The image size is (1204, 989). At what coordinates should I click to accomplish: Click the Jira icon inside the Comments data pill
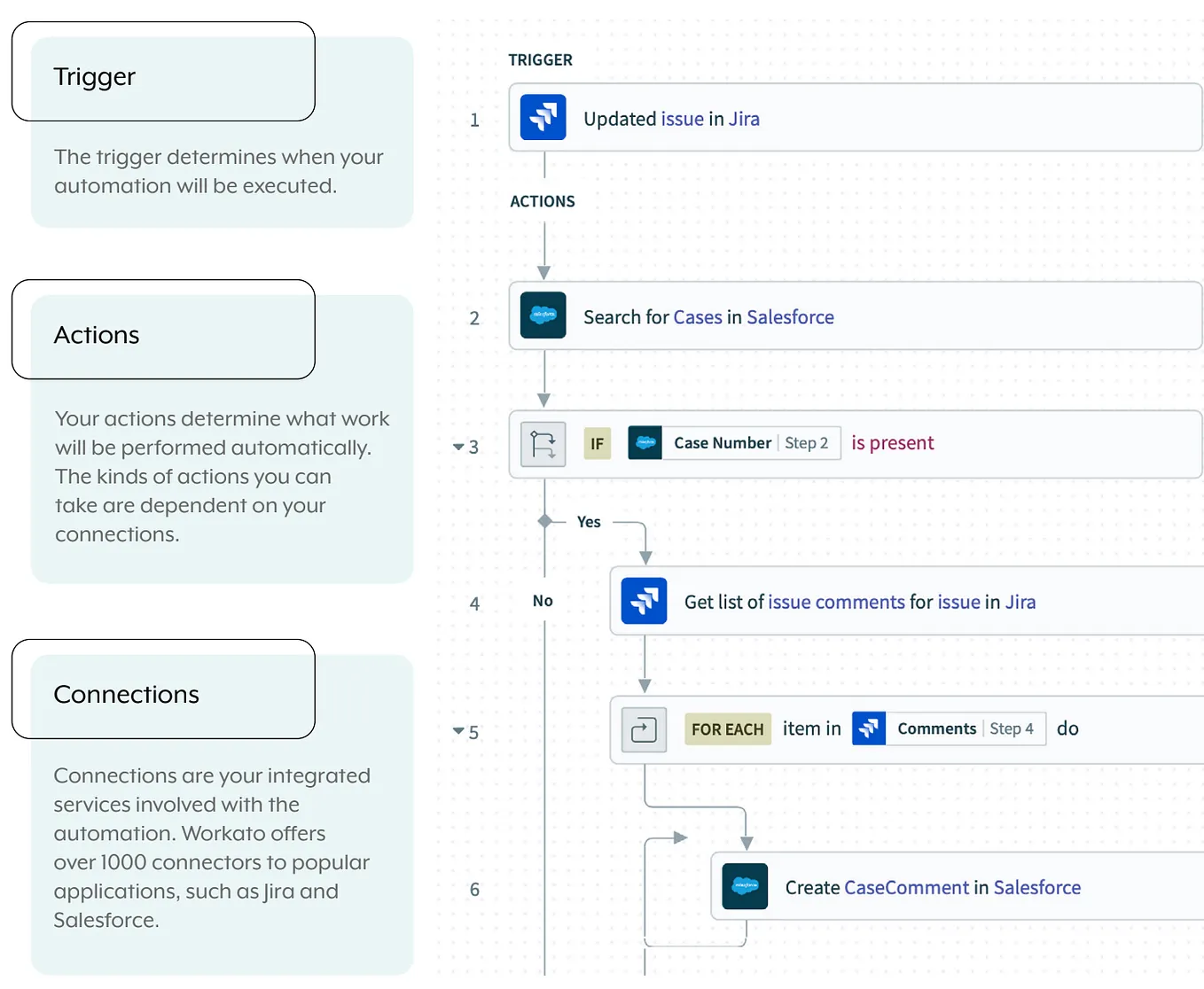[869, 728]
